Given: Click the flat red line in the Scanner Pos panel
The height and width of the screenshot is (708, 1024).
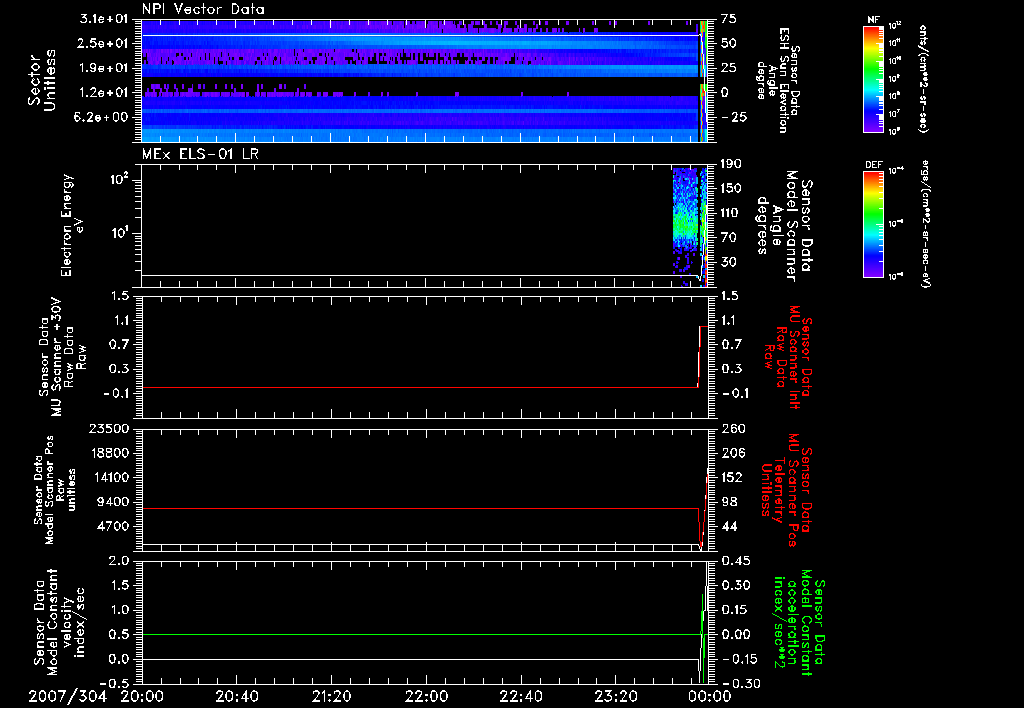Looking at the screenshot, I should click(x=419, y=508).
